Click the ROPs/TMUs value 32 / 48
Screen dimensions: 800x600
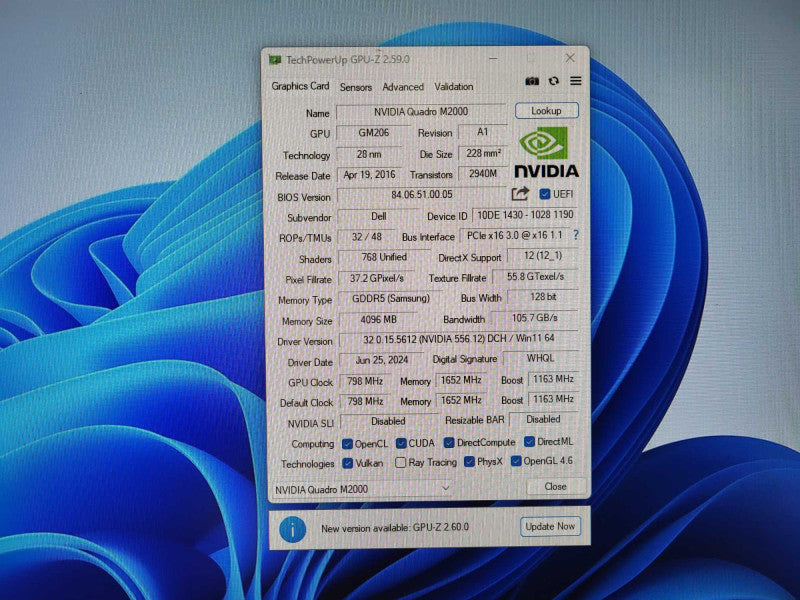pos(367,237)
